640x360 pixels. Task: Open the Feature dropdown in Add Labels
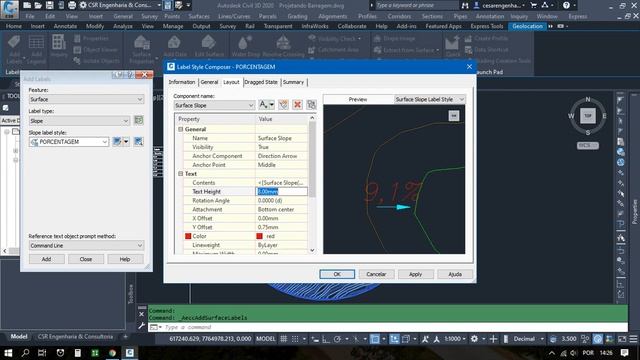(86, 99)
